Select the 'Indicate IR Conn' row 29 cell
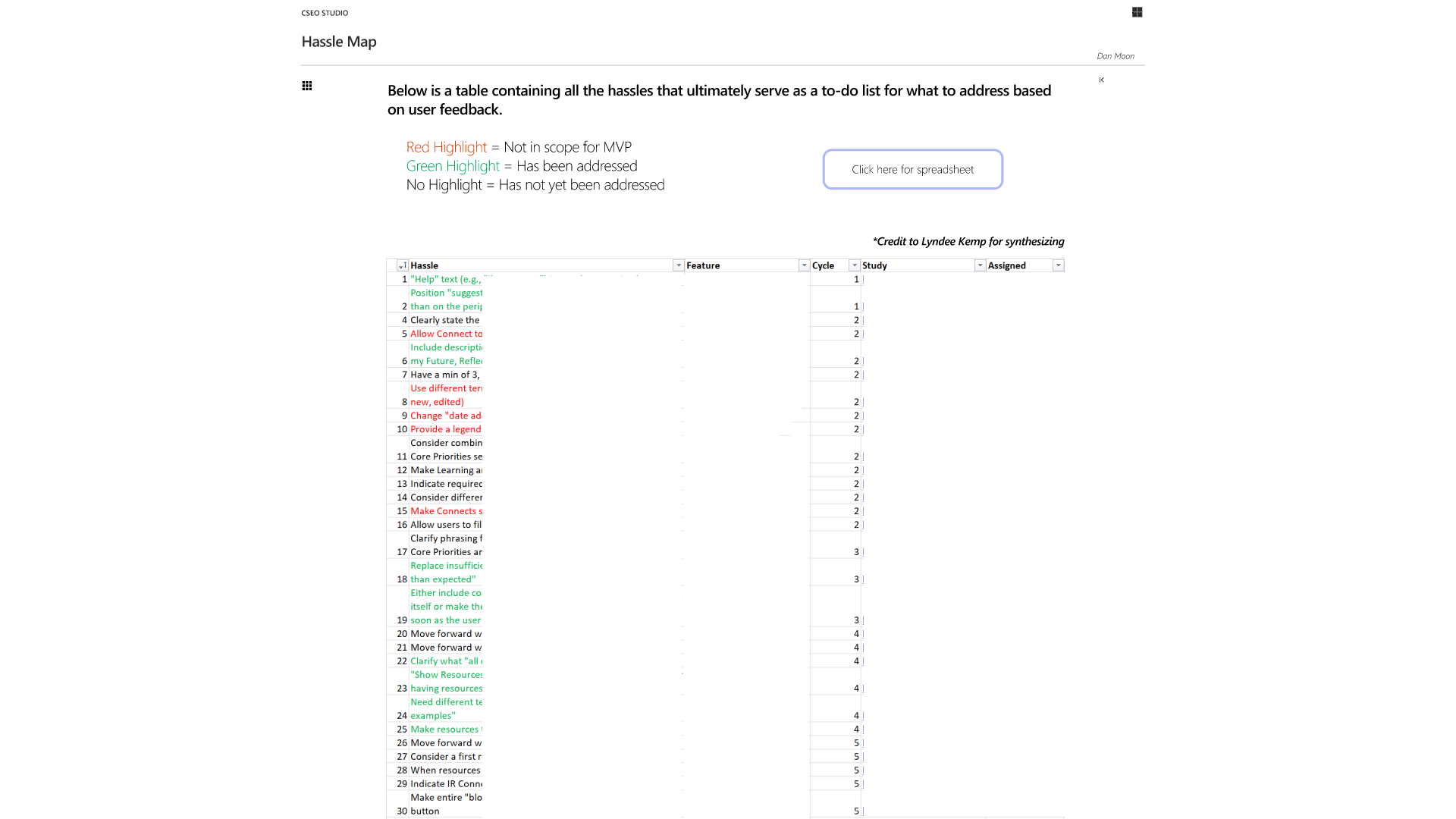This screenshot has height=819, width=1456. (x=446, y=784)
